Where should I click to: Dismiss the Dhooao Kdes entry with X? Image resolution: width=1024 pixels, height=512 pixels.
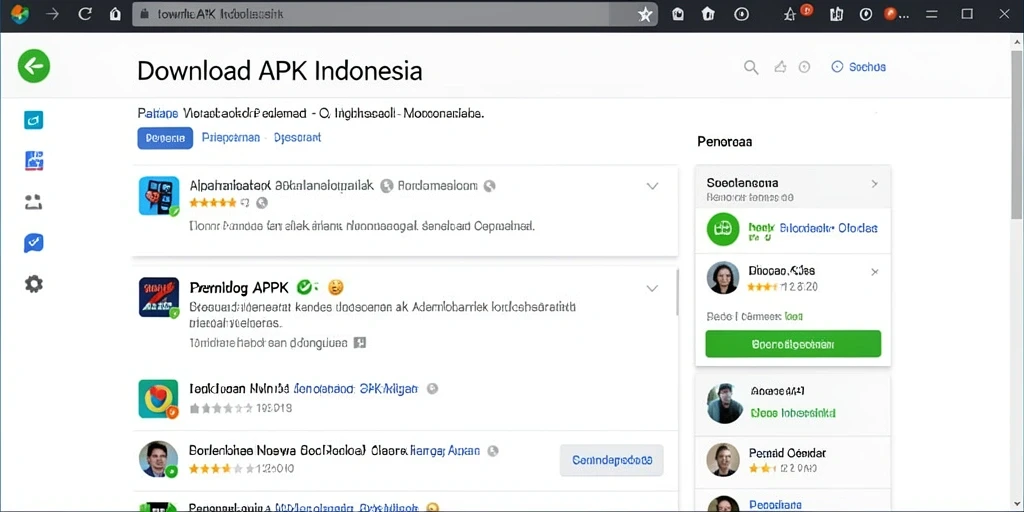[x=875, y=272]
